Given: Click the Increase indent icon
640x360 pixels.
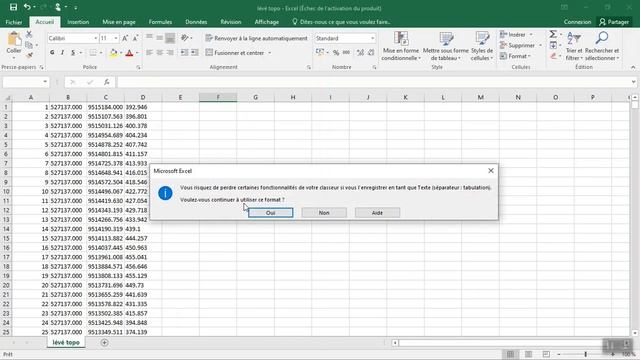Looking at the screenshot, I should [x=195, y=53].
